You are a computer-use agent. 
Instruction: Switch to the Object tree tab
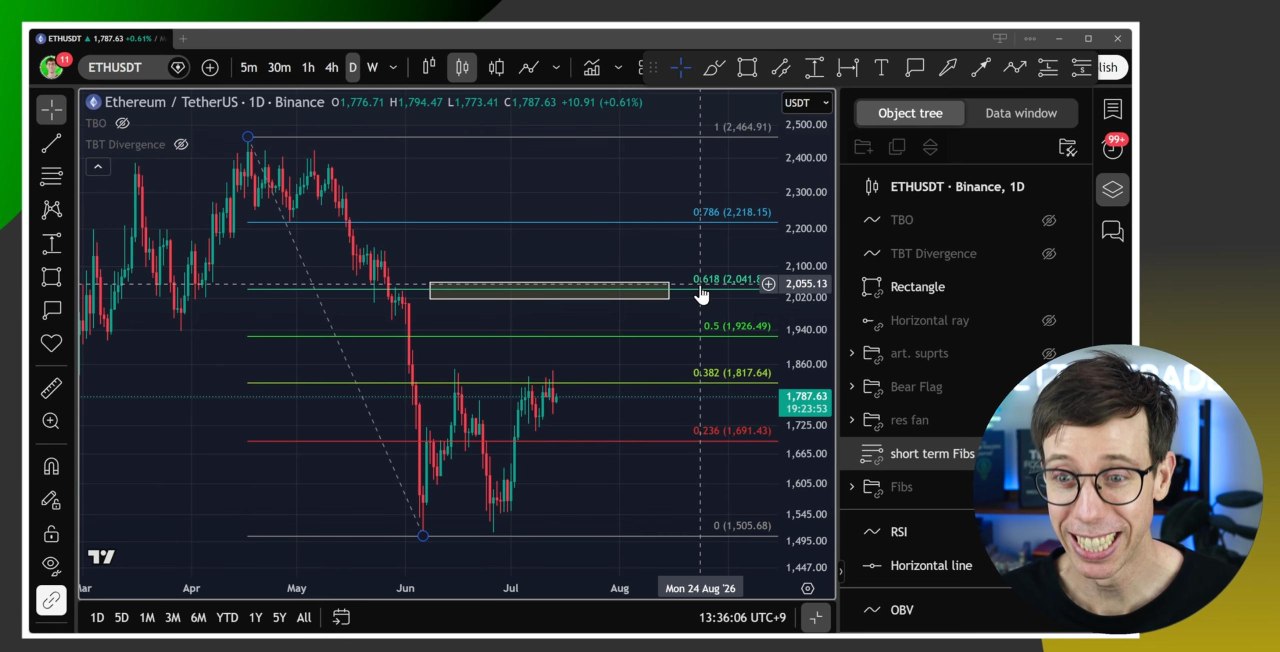click(910, 113)
